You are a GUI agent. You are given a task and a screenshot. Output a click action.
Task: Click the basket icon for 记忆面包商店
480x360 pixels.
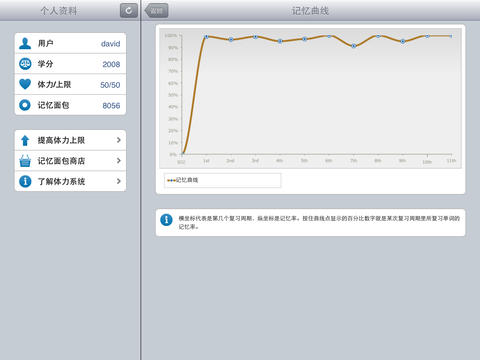(x=25, y=161)
